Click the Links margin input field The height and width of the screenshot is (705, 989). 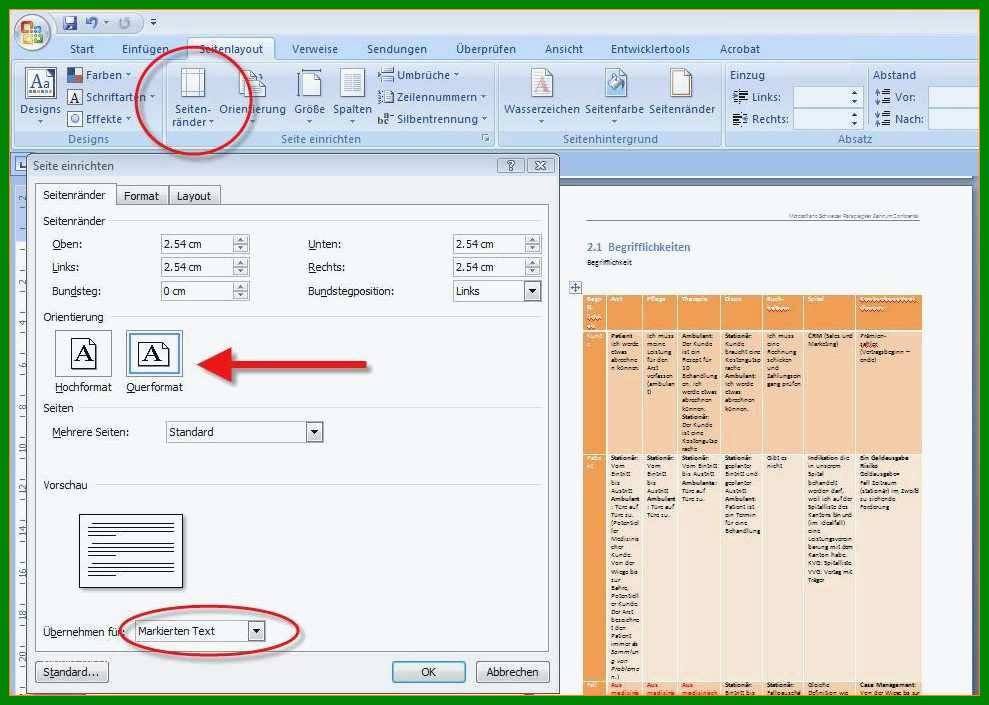197,267
